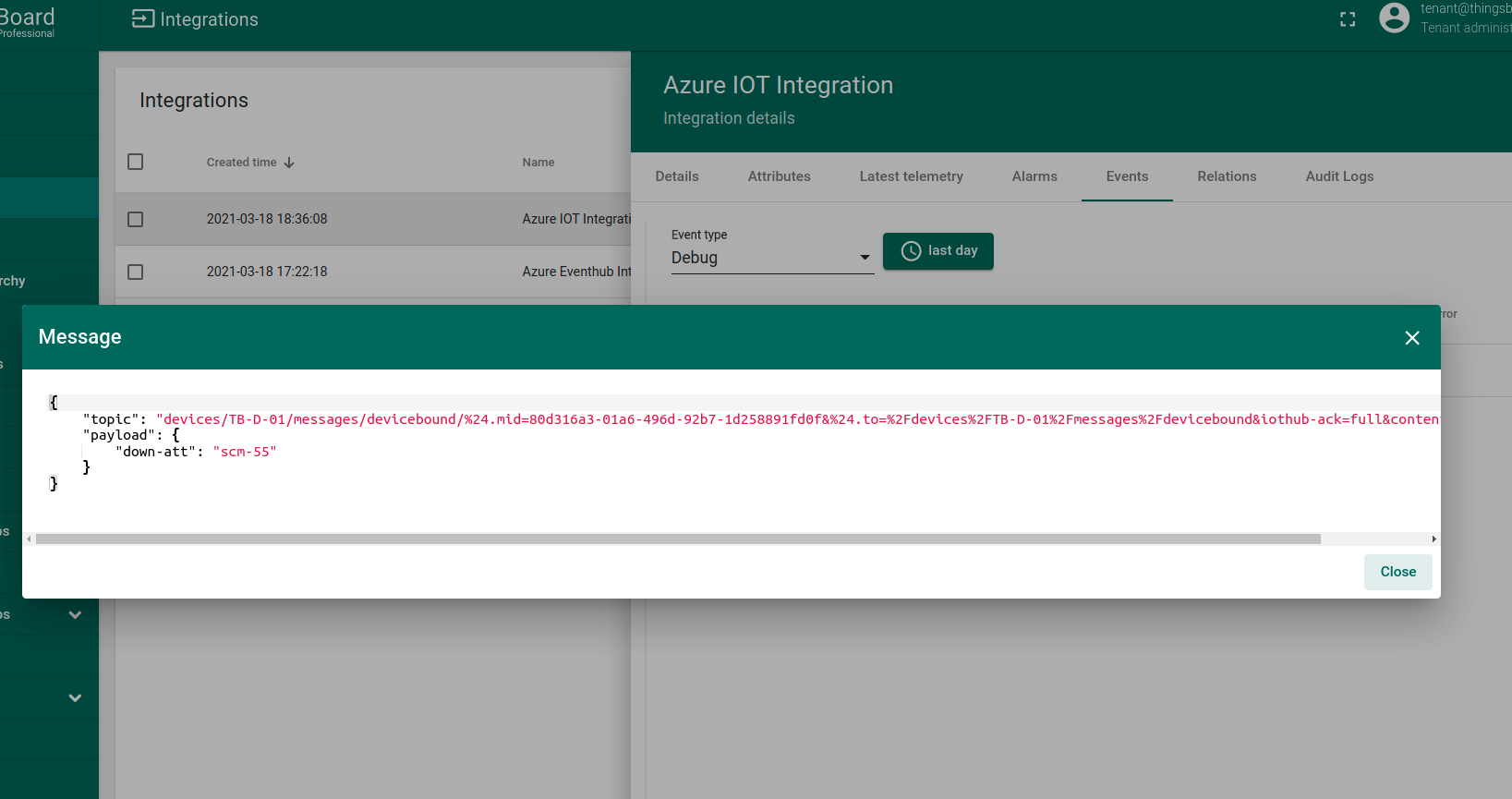Click the Integrations icon in top bar
1512x799 pixels.
[143, 18]
